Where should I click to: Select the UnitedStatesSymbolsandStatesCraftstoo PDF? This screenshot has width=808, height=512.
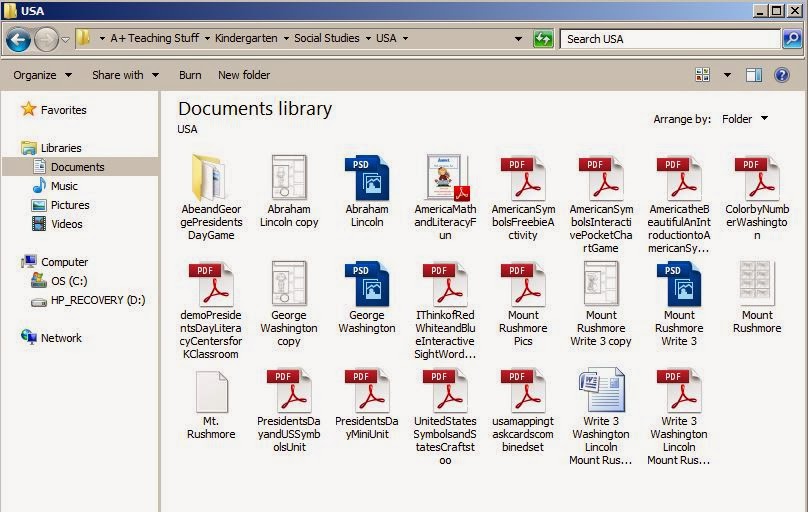445,416
